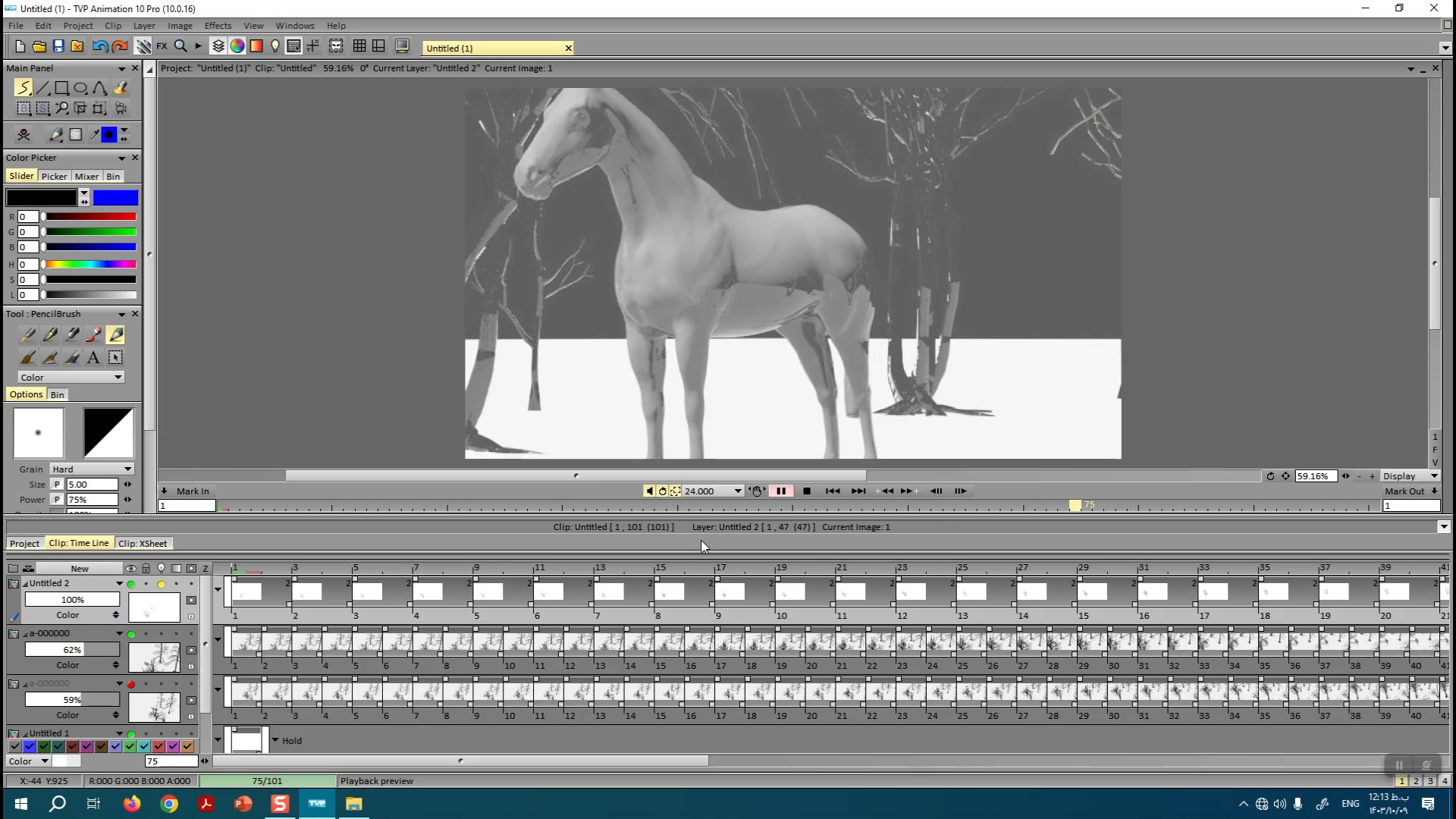Open project with the folder icon
Screen dimensions: 1456x819
39,46
